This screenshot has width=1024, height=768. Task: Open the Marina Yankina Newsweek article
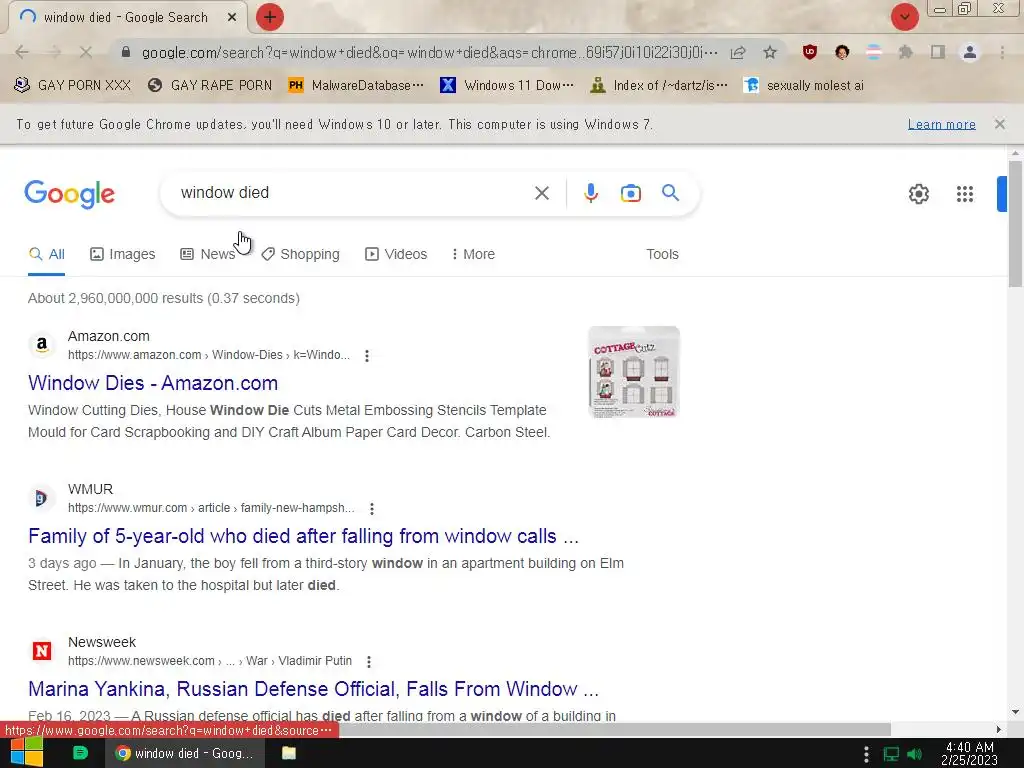click(x=313, y=689)
